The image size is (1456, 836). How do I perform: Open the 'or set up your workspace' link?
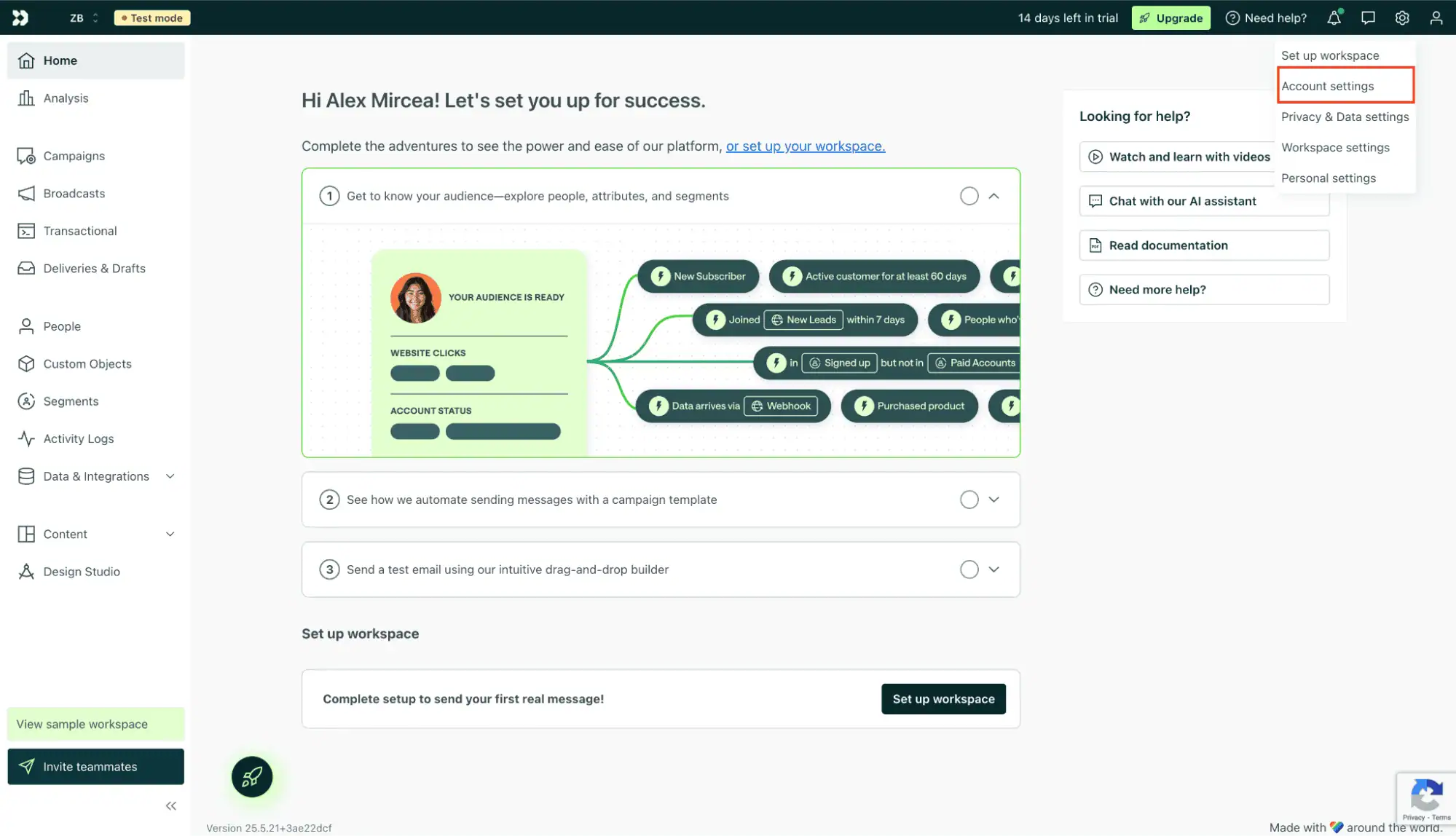click(x=805, y=146)
